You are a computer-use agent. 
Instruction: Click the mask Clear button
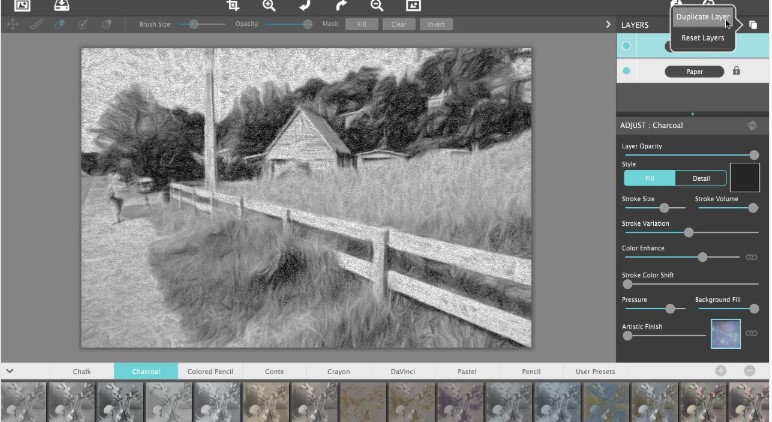tap(399, 24)
